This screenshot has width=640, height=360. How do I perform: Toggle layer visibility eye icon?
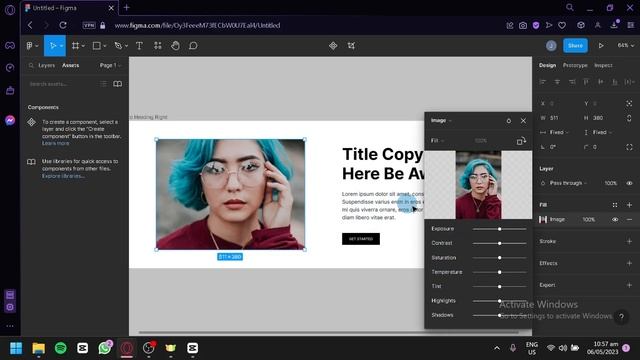[629, 183]
